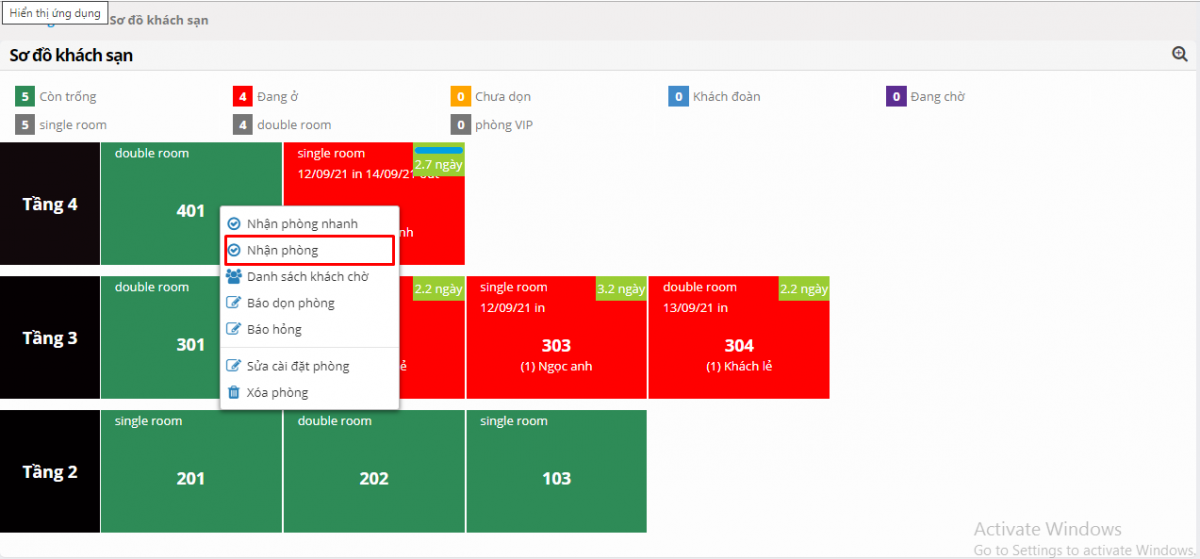Image resolution: width=1200 pixels, height=559 pixels.
Task: Filter rooms by phòng VIP type
Action: coord(506,125)
